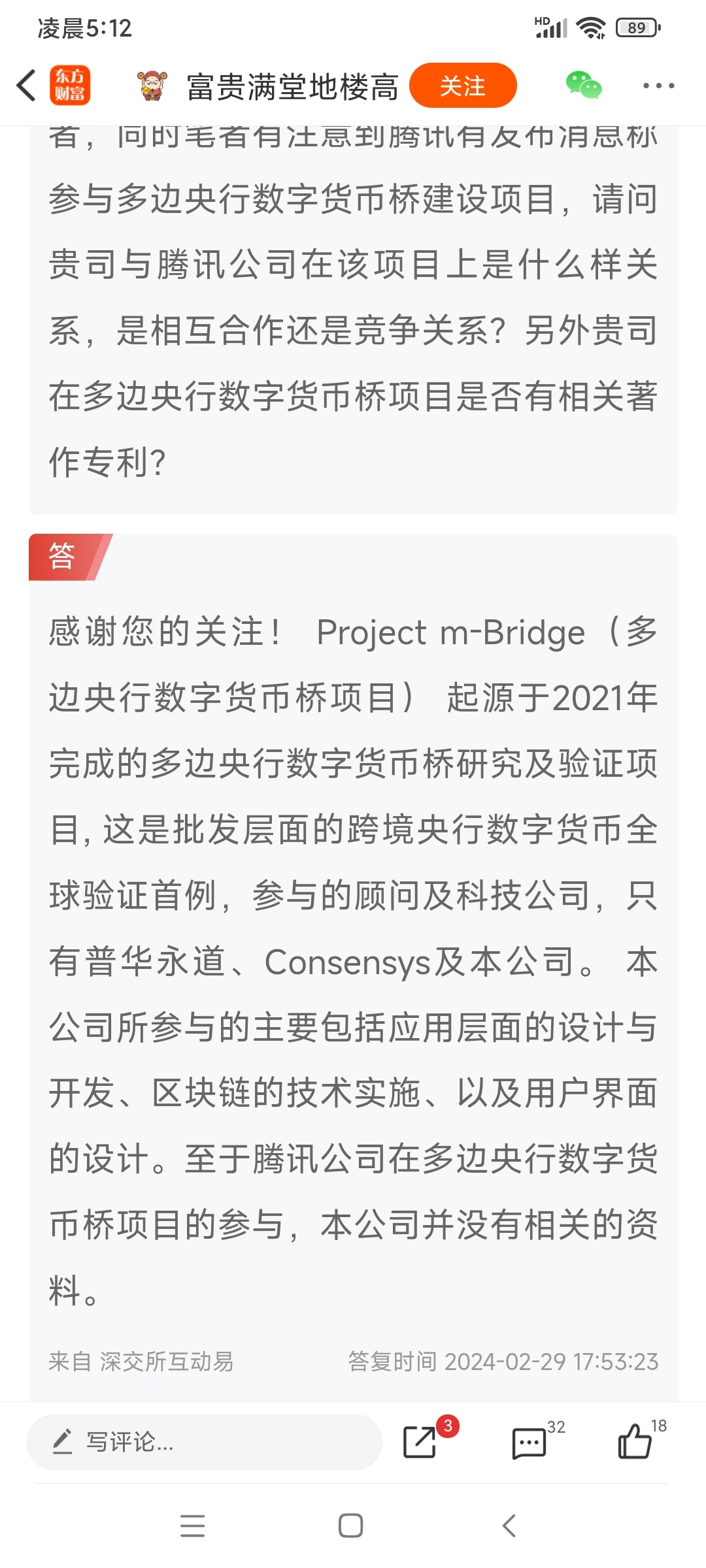Tap the back arrow in header
The width and height of the screenshot is (706, 1568).
pyautogui.click(x=27, y=86)
